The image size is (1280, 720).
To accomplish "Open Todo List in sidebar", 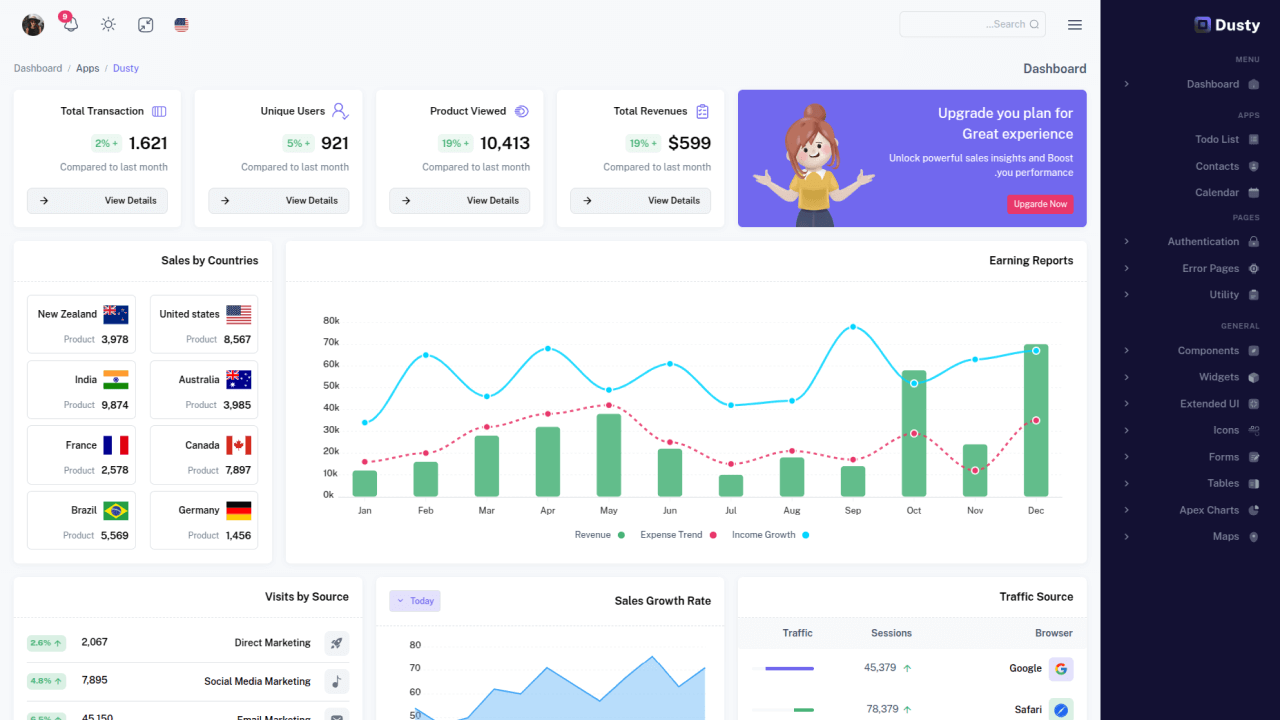I will (1217, 139).
